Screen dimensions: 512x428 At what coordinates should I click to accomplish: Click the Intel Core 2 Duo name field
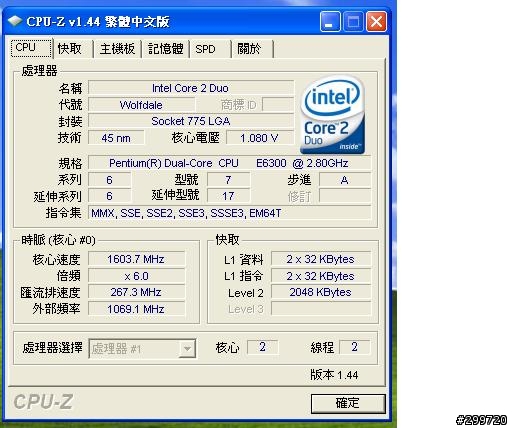tap(191, 88)
